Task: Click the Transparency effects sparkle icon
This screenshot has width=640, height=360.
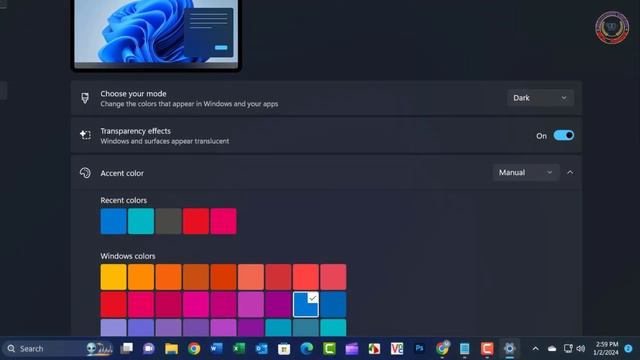Action: click(x=85, y=135)
